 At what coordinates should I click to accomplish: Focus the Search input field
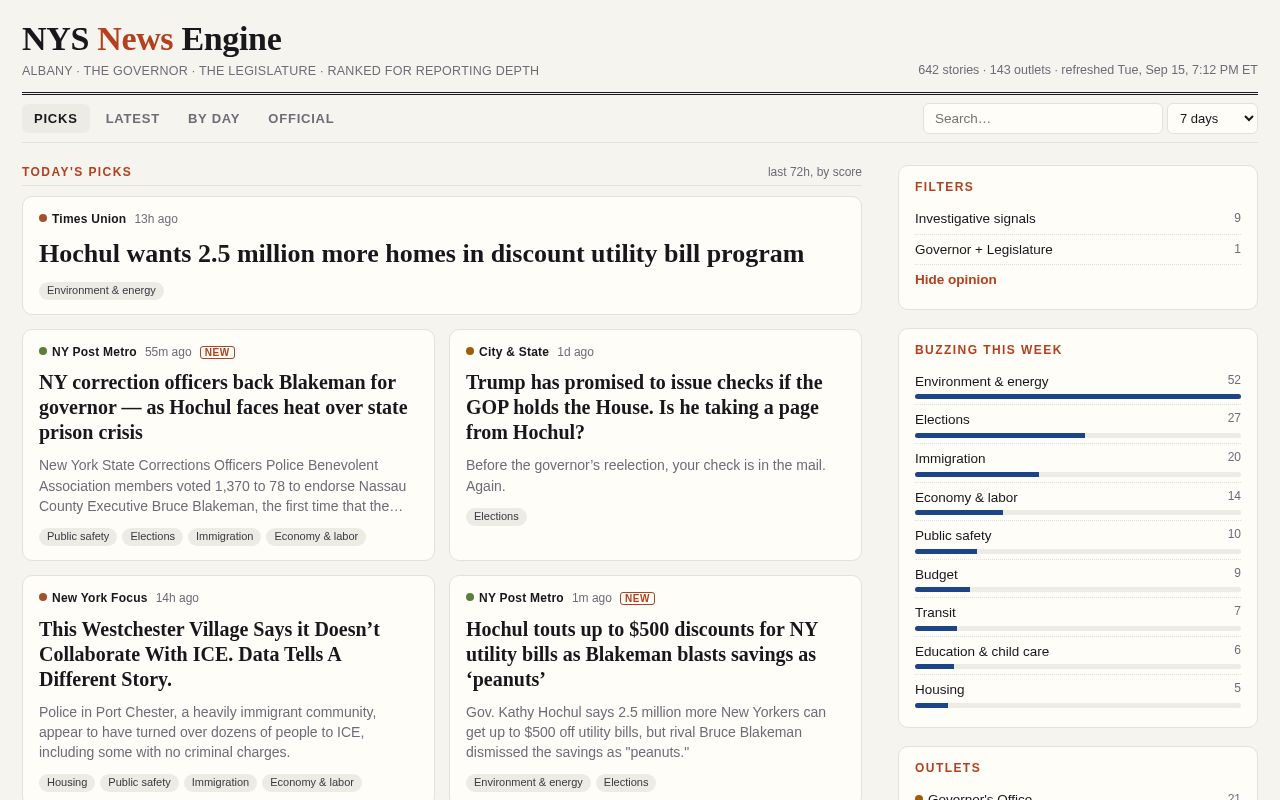point(1042,118)
